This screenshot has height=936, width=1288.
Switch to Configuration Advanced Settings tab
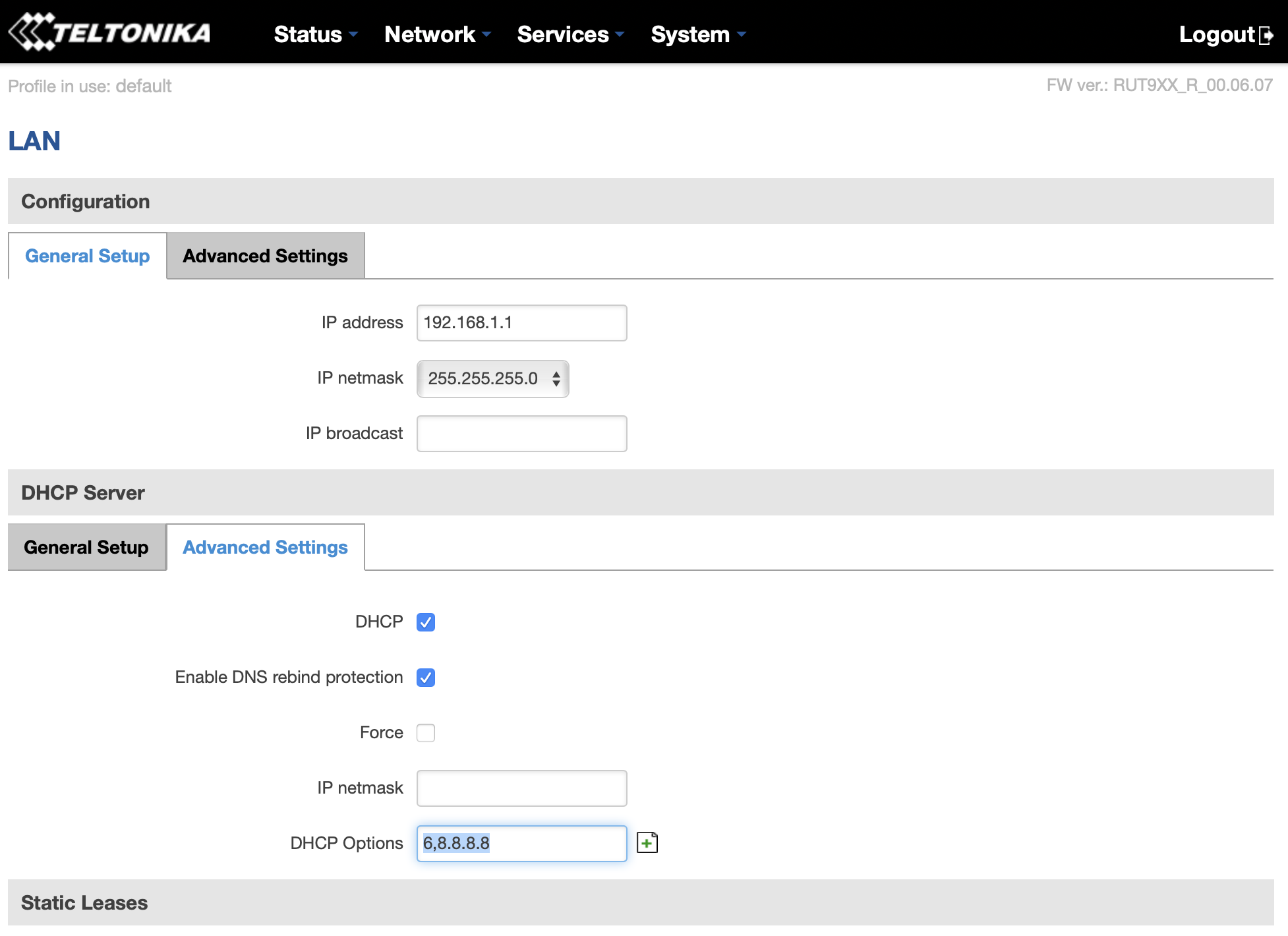coord(265,256)
